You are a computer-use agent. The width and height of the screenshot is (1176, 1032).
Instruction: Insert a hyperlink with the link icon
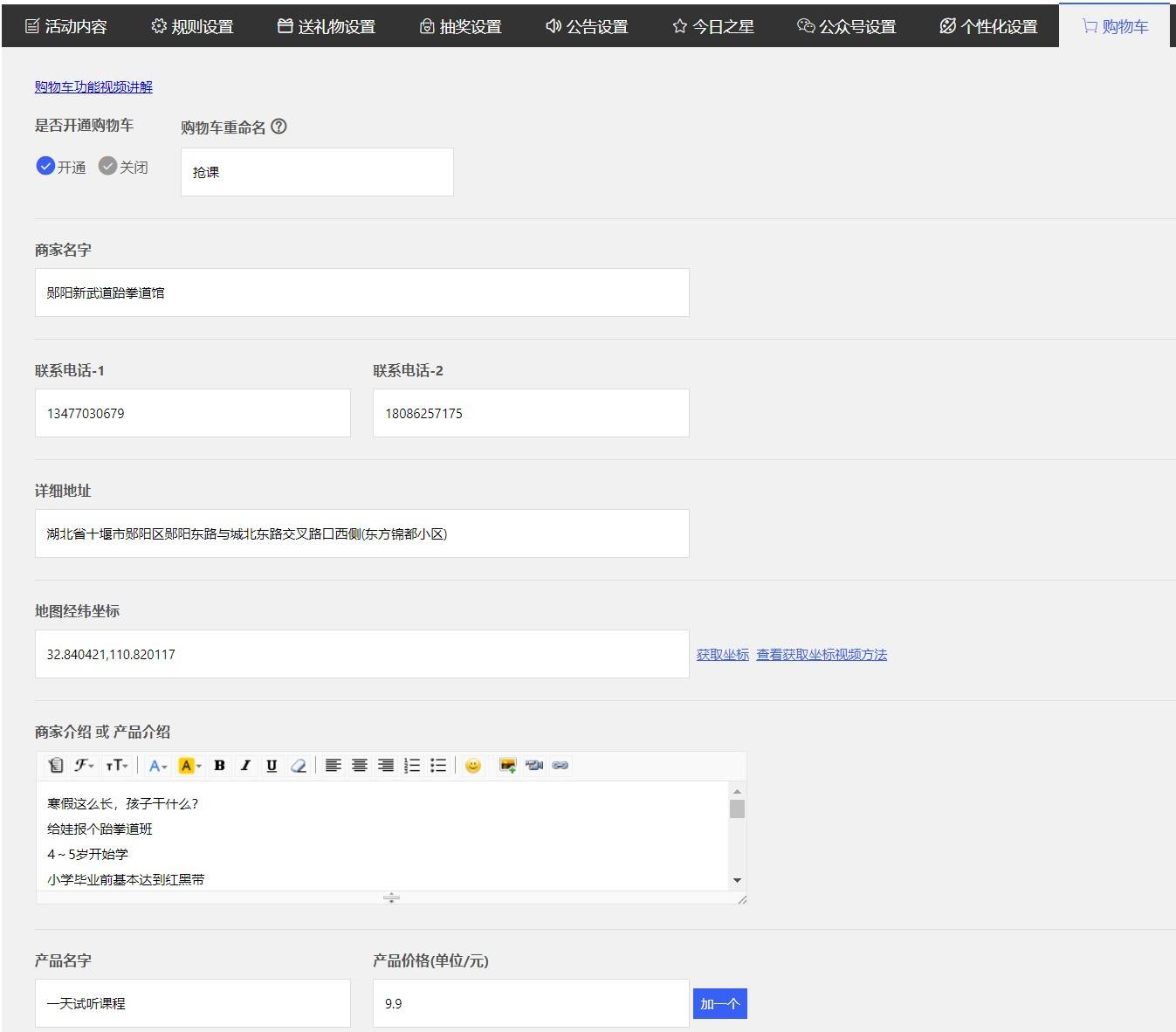click(x=560, y=766)
